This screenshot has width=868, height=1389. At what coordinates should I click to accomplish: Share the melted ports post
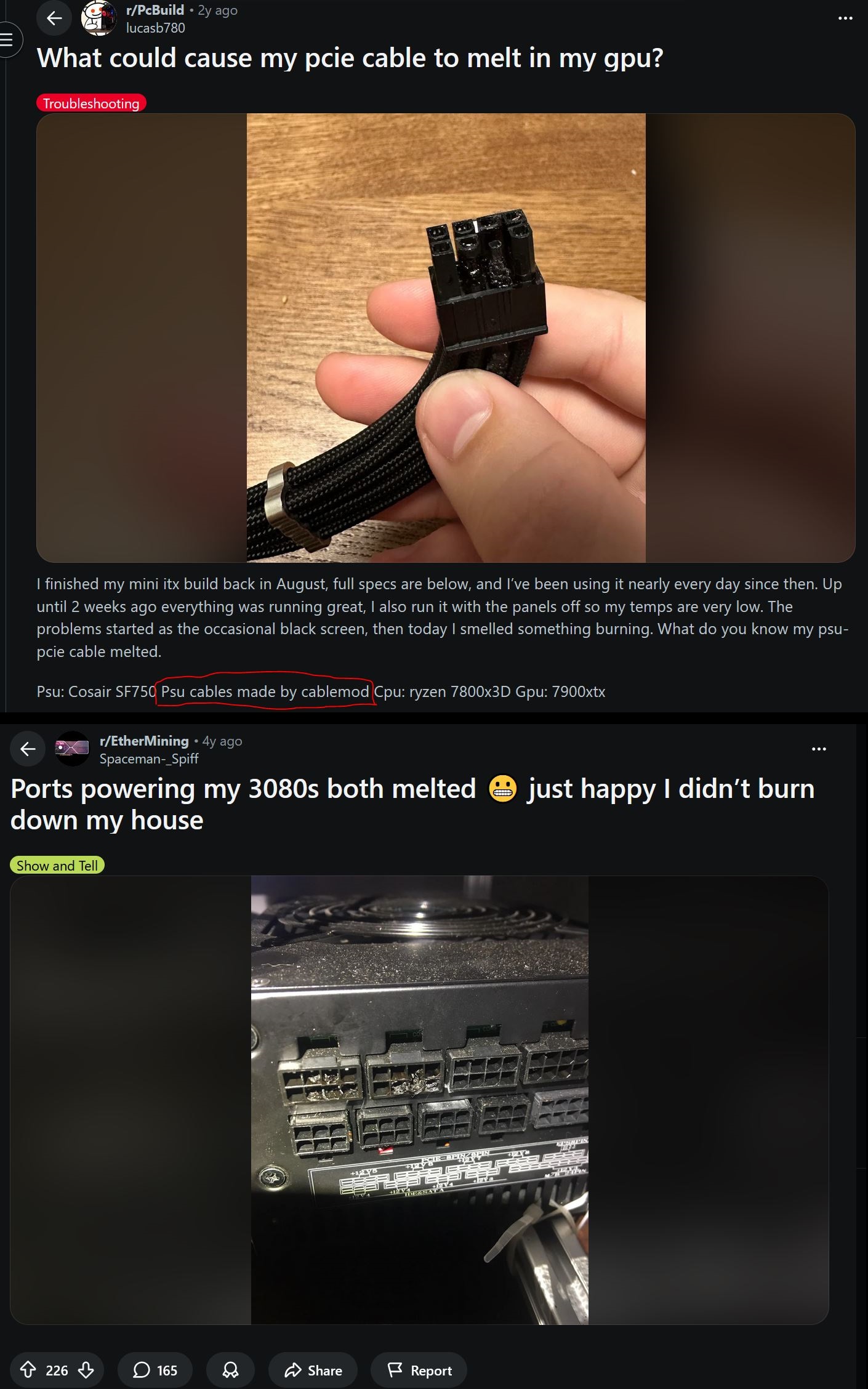(313, 1370)
